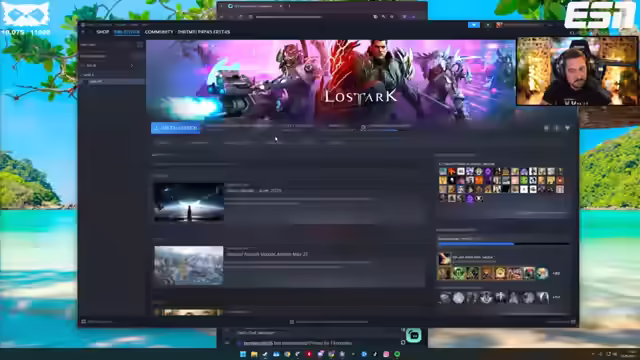
Task: Add Lost Ark to favorites with heart icon
Action: pyautogui.click(x=567, y=128)
